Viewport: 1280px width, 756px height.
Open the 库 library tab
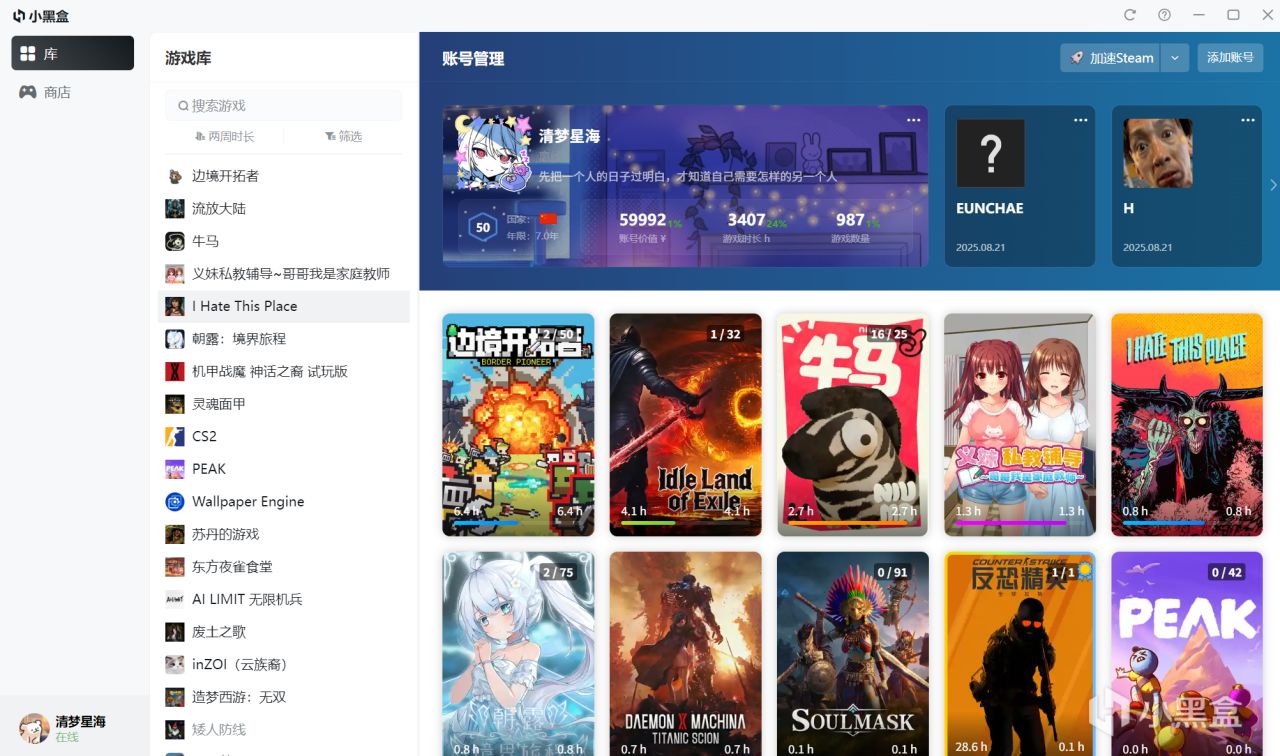pyautogui.click(x=73, y=53)
